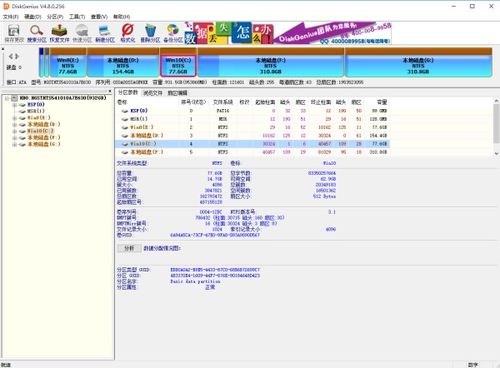The image size is (500, 368).
Task: Maximize the DiskGenius window
Action: tap(472, 6)
